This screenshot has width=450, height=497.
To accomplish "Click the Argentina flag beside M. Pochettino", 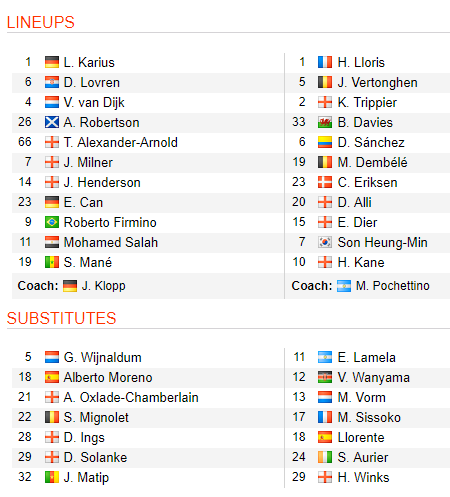I will tap(344, 286).
